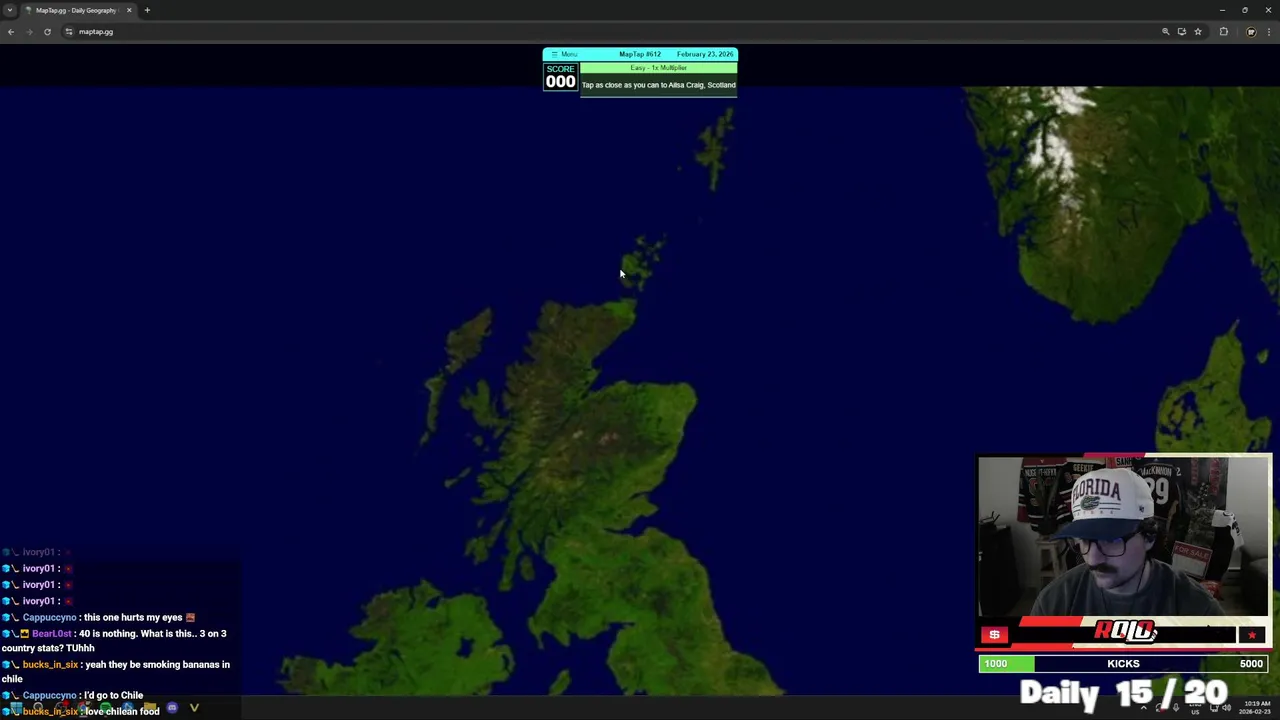The image size is (1280, 720).
Task: Click the install app icon in address bar
Action: click(1181, 32)
